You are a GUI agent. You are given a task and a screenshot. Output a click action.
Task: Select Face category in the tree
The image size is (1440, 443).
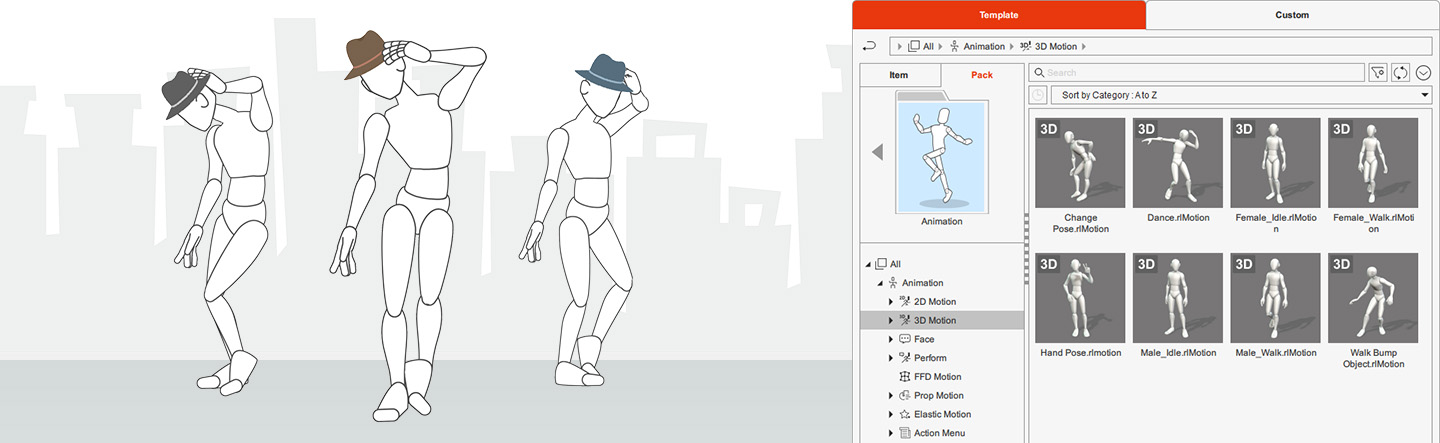coord(923,339)
